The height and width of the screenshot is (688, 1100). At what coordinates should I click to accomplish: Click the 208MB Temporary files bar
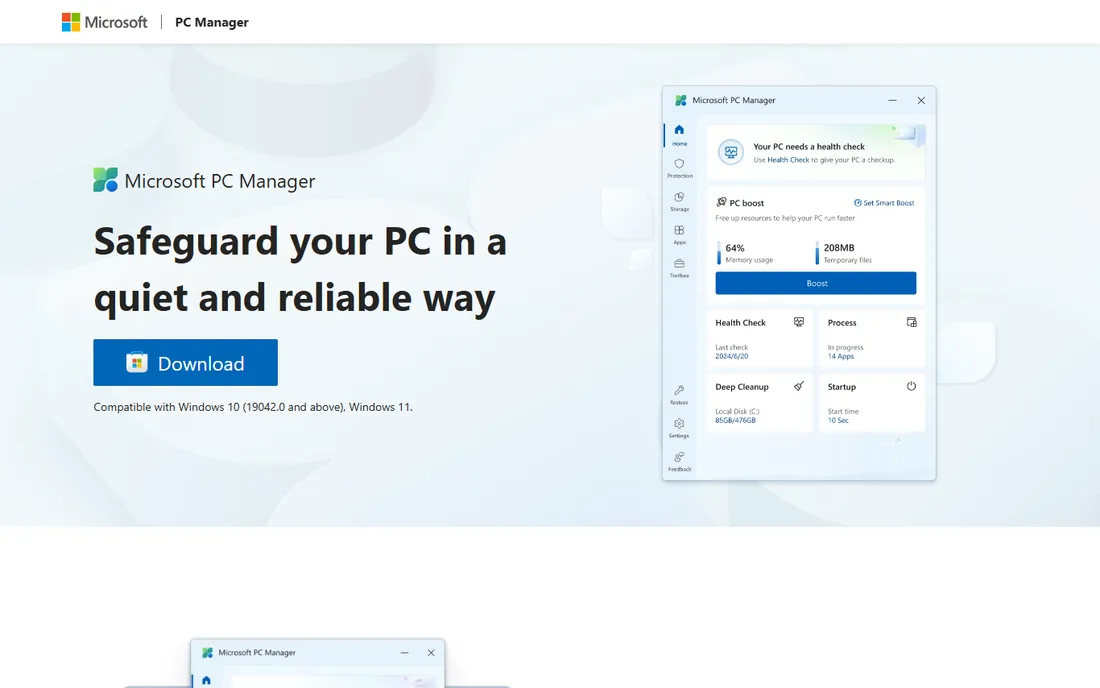click(817, 253)
